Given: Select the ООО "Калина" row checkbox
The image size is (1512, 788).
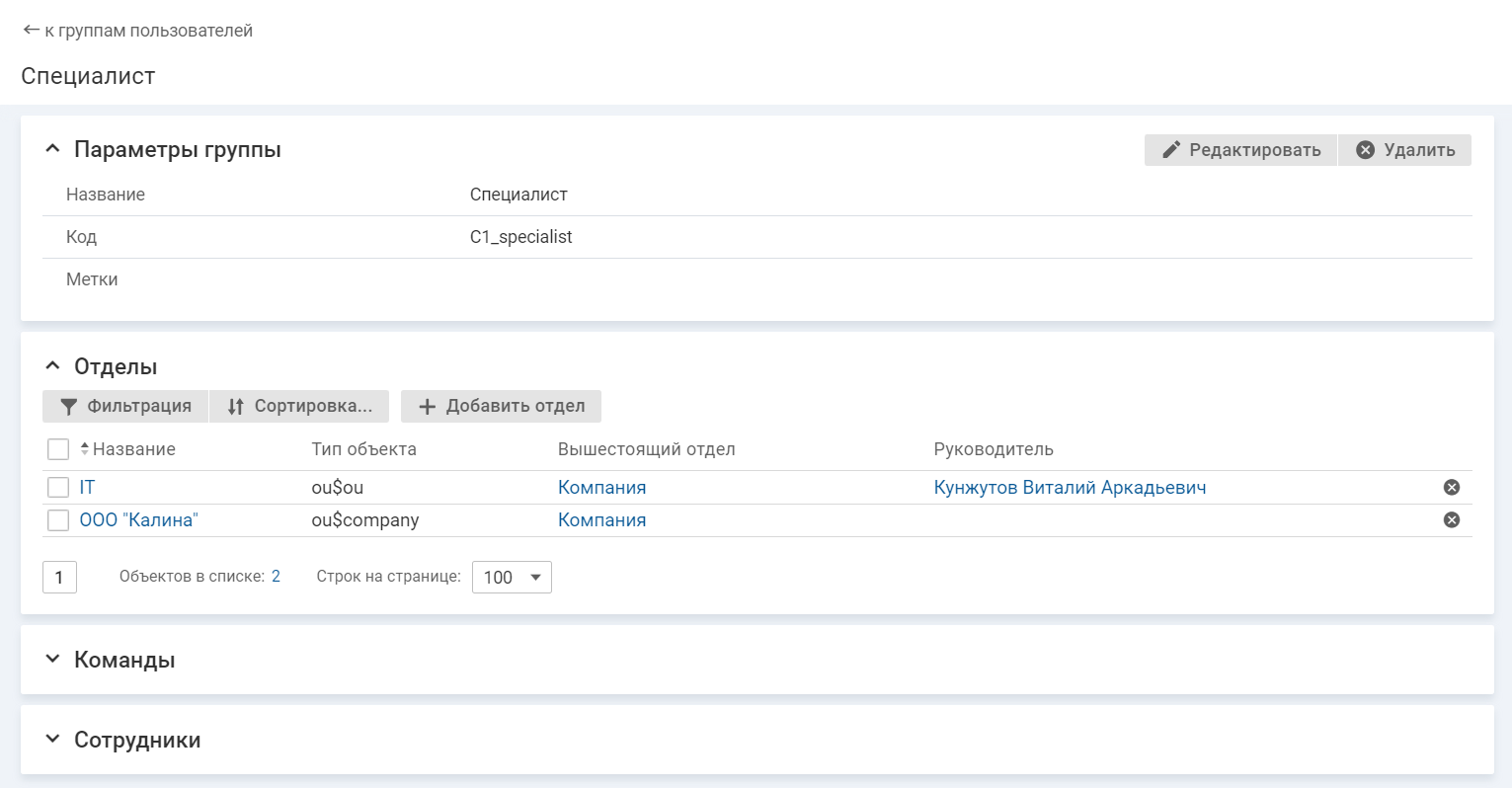Looking at the screenshot, I should coord(58,520).
